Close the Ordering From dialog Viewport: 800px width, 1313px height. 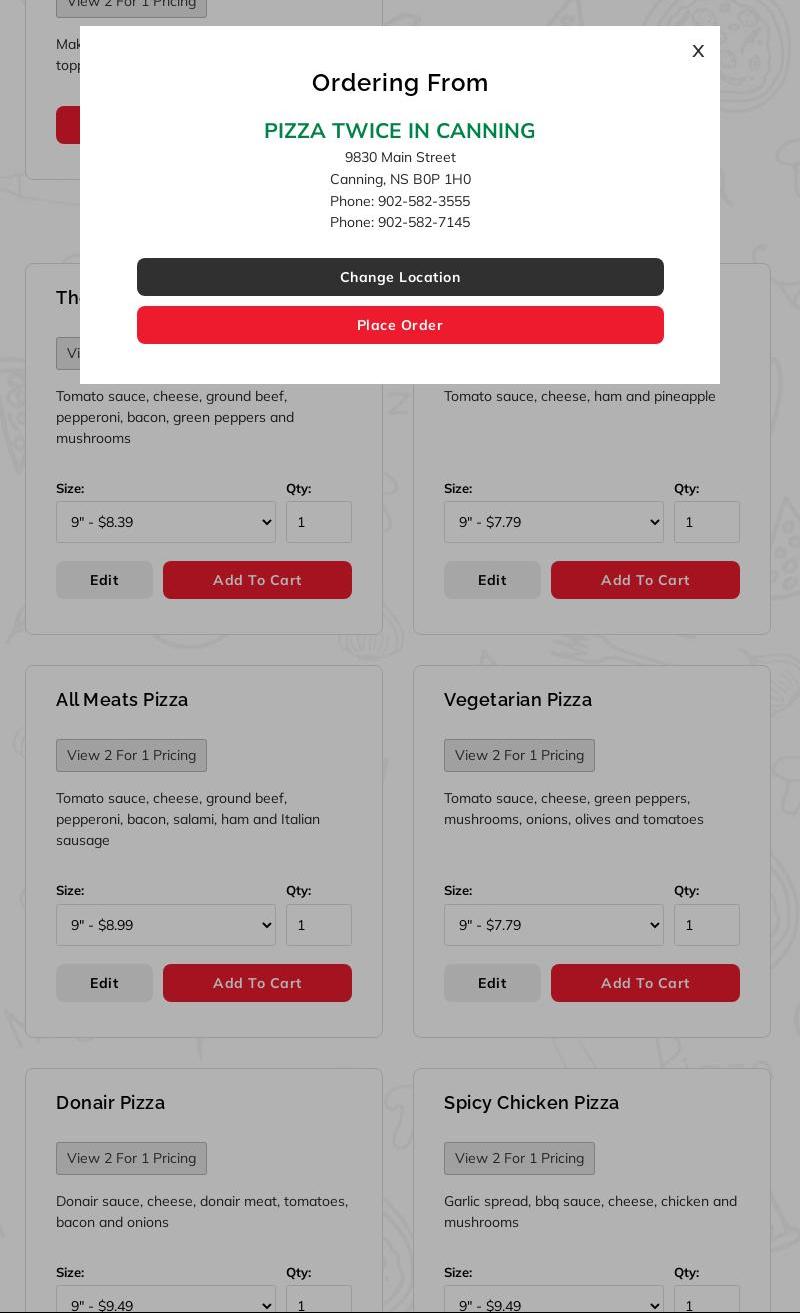tap(698, 51)
